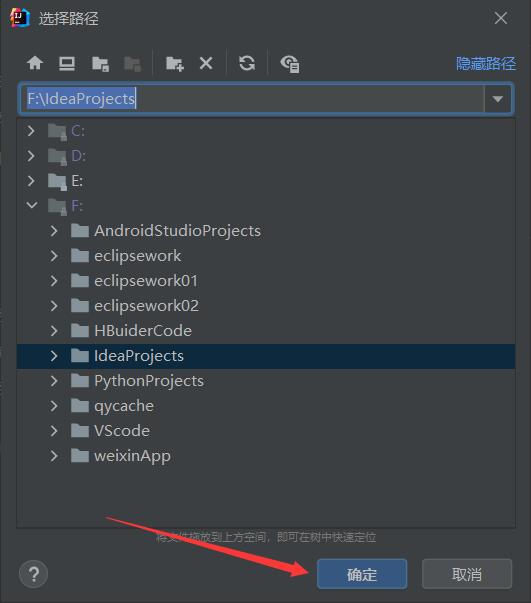This screenshot has height=603, width=531.
Task: Expand the weixinApp folder chevron
Action: 54,456
